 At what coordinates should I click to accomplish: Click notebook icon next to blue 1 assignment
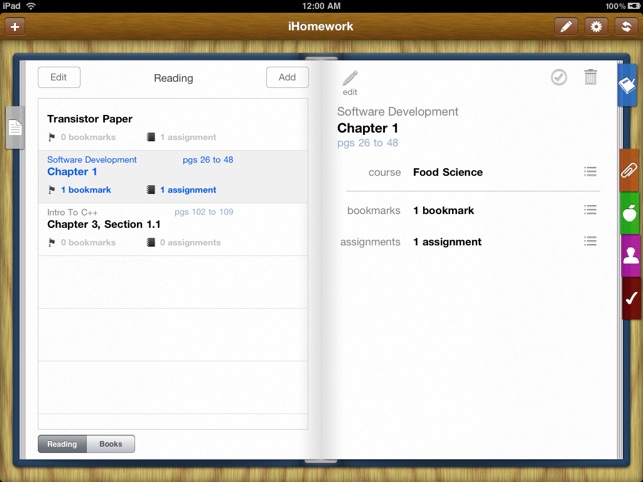pos(151,190)
